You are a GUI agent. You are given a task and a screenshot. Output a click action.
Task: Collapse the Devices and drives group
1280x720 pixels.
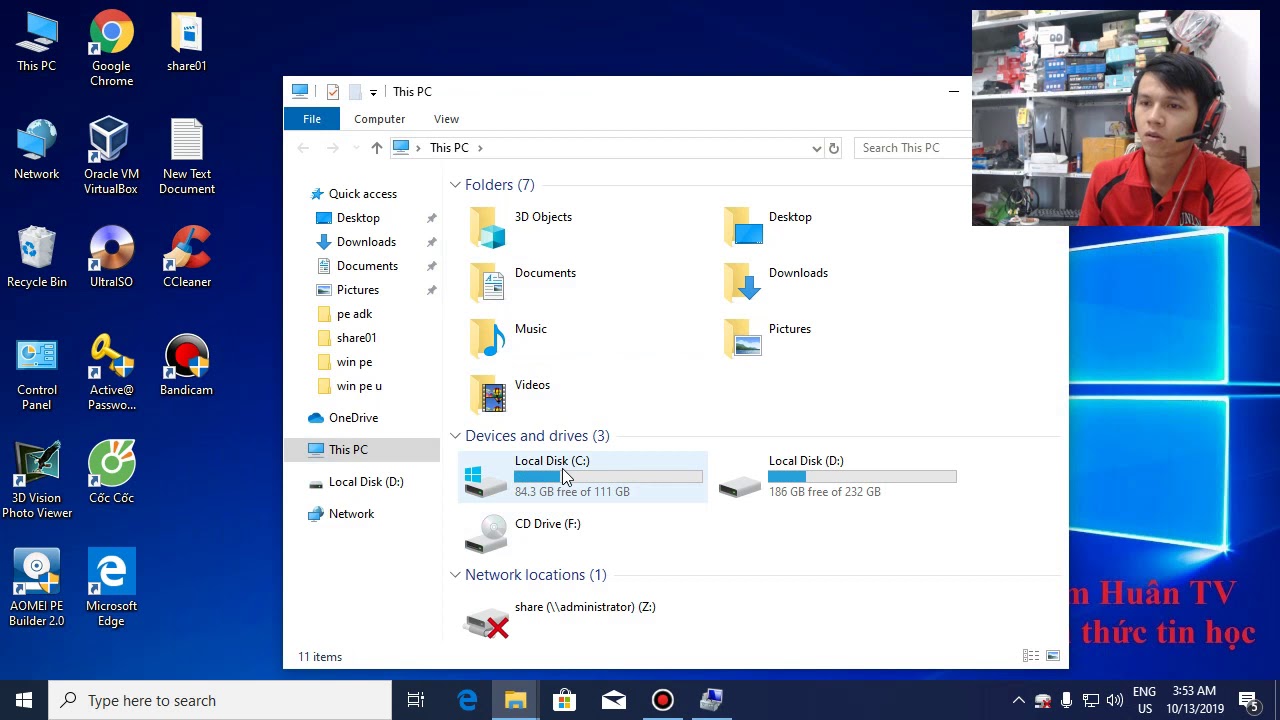(x=455, y=436)
